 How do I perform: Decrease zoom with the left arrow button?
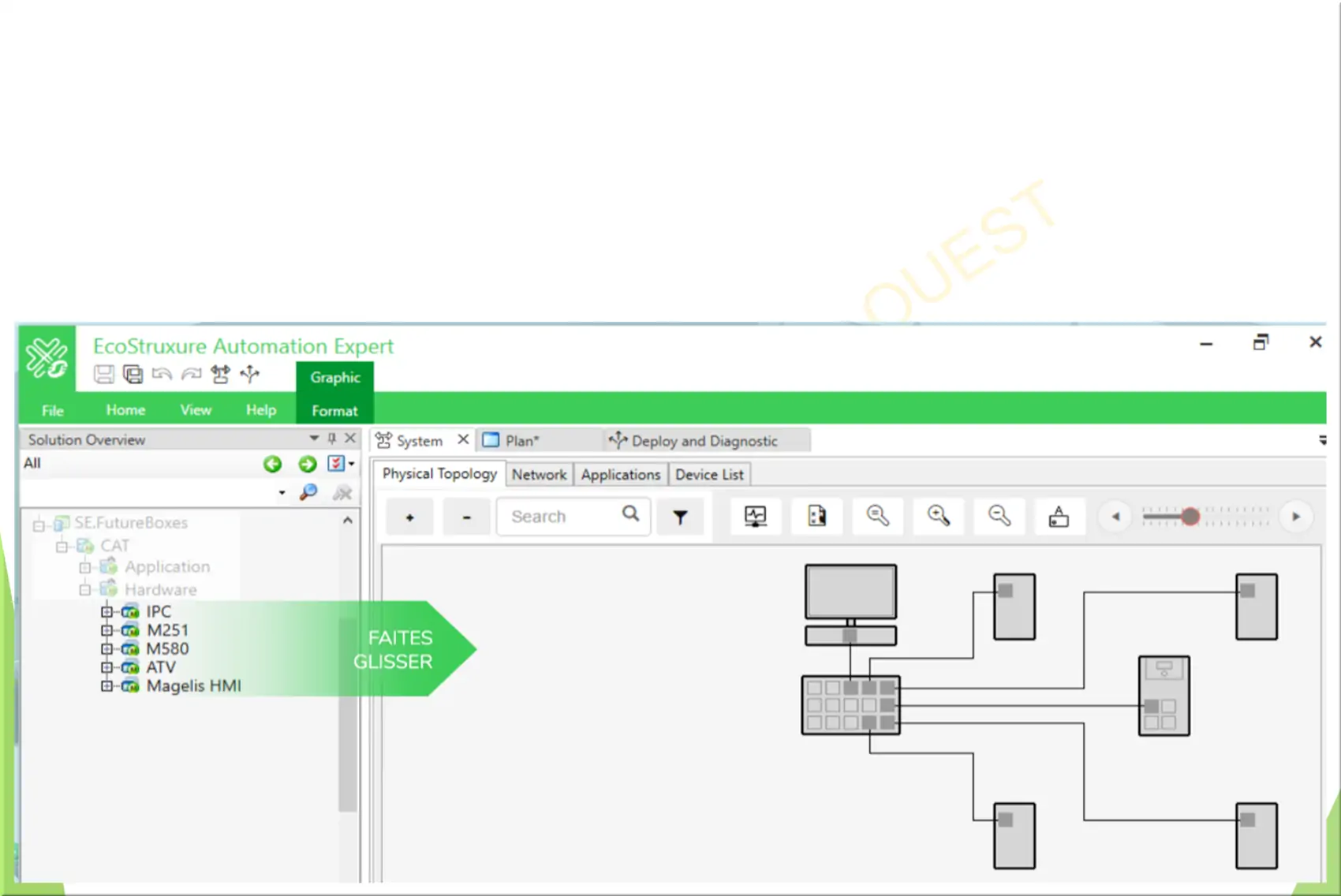point(1115,517)
